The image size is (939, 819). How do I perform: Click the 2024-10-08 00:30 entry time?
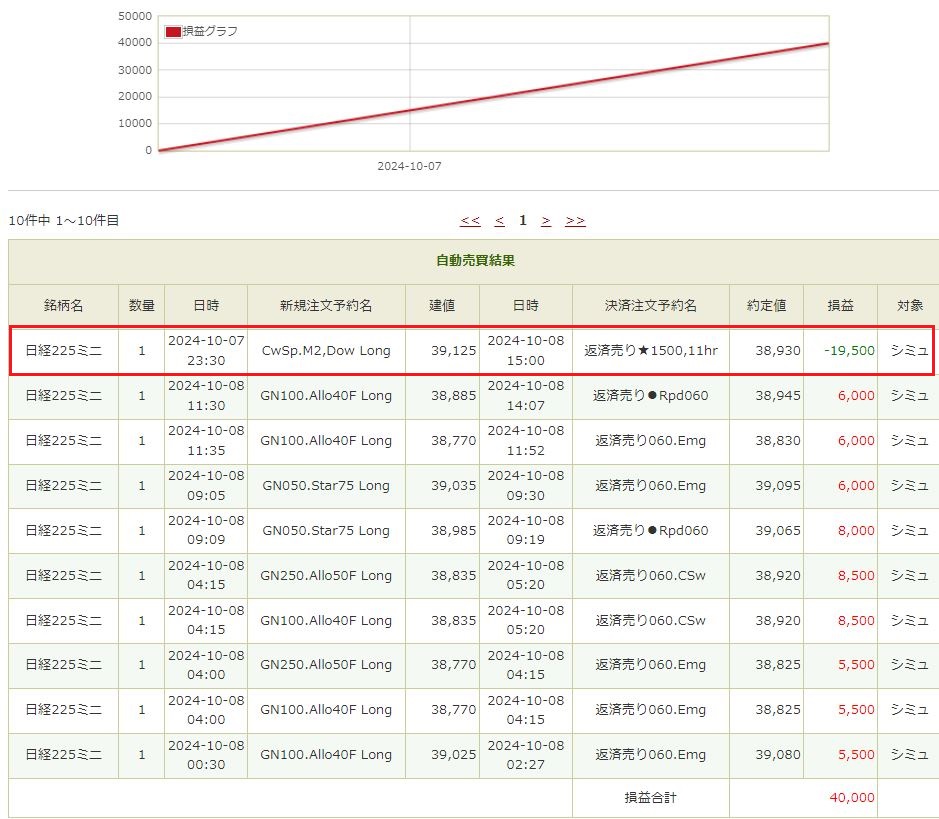click(206, 755)
